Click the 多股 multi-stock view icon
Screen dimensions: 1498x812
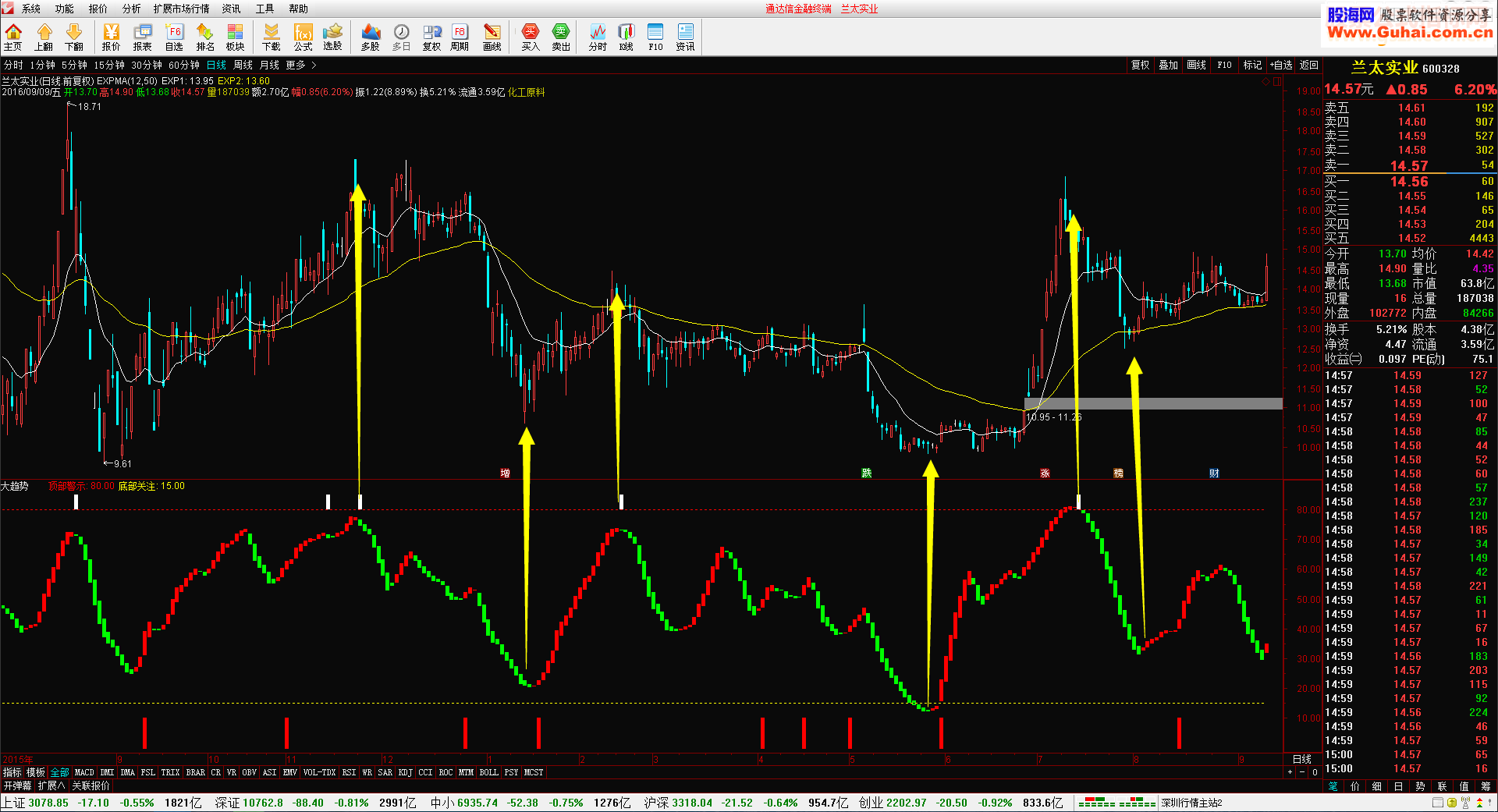click(x=371, y=37)
